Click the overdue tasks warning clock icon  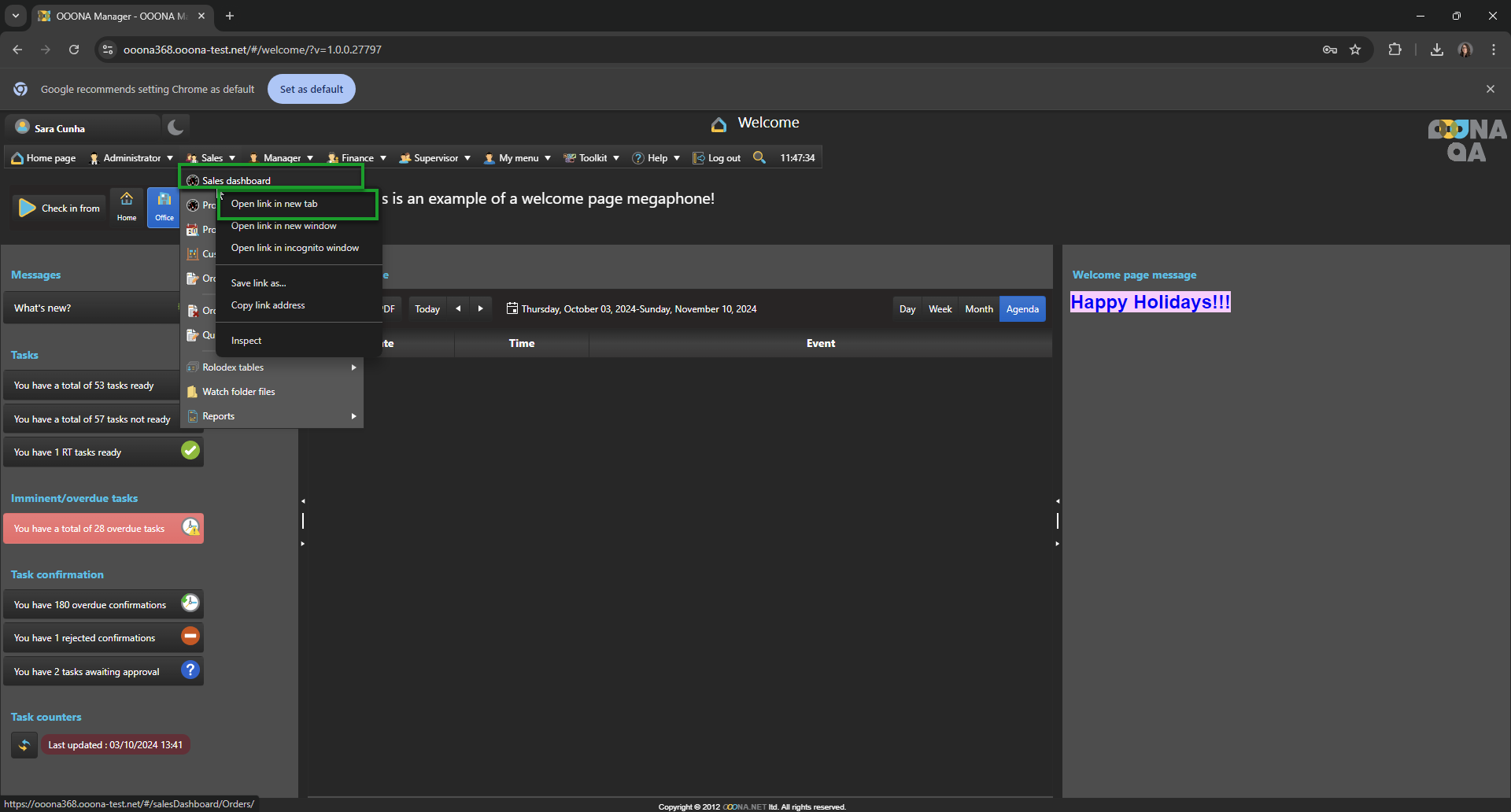tap(190, 527)
